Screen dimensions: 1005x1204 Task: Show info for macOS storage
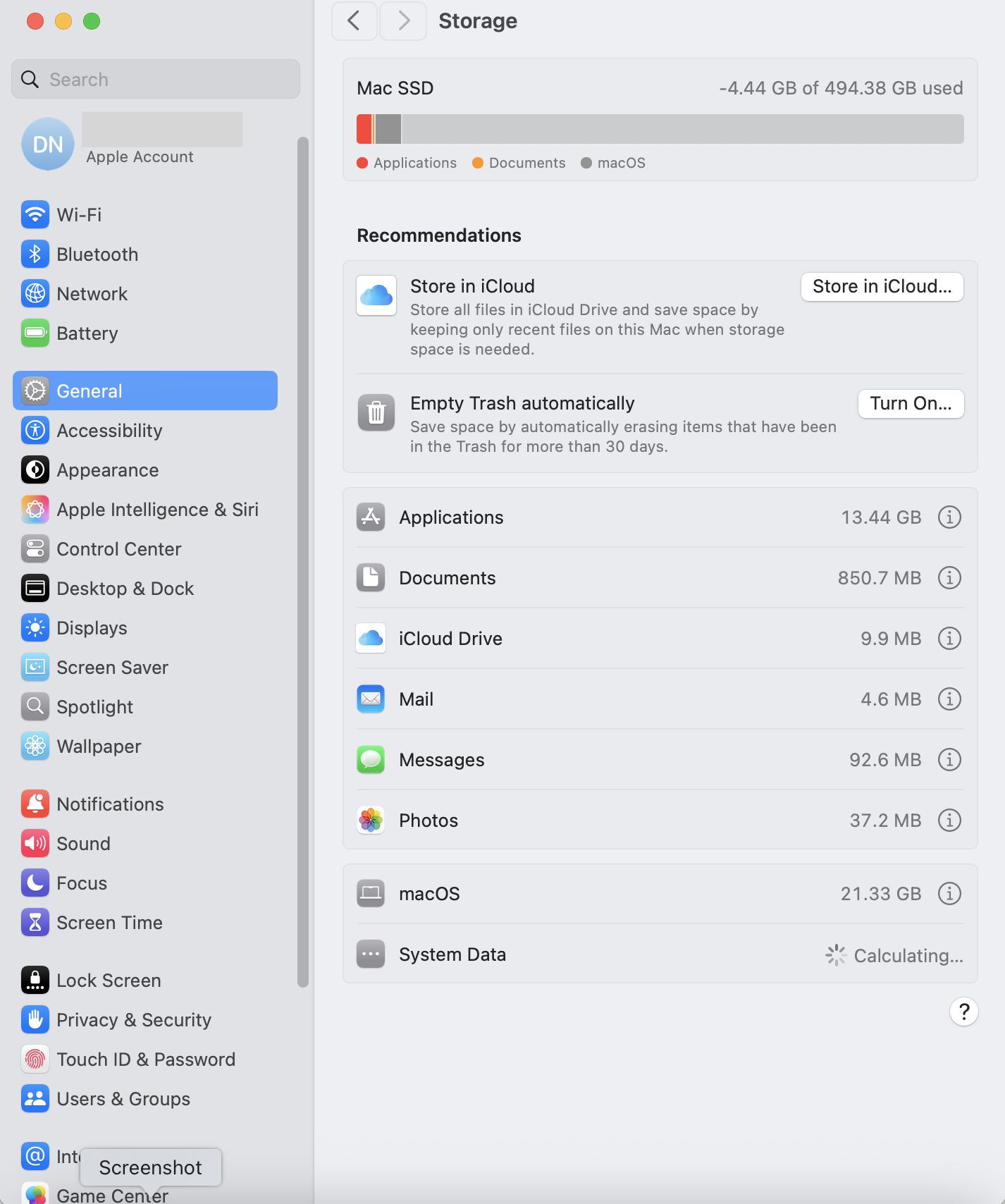[x=949, y=894]
